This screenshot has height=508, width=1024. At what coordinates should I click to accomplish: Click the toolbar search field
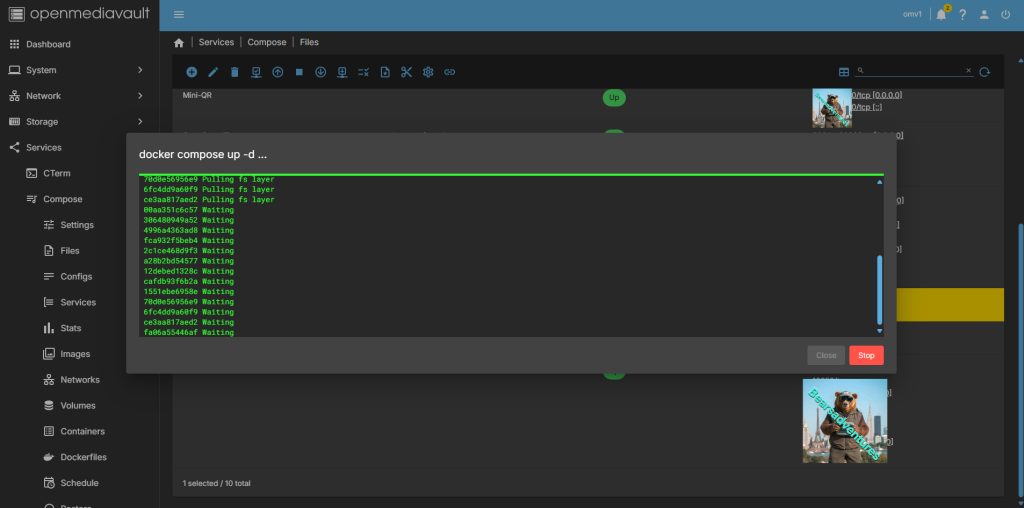915,72
